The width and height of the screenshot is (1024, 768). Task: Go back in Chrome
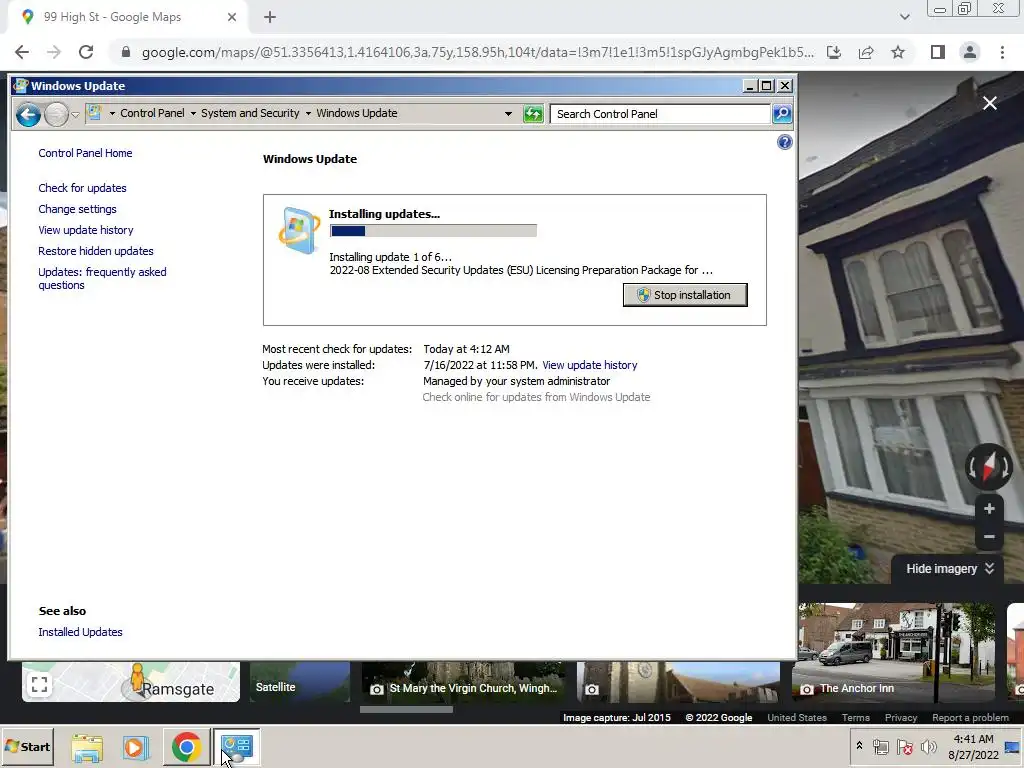click(x=22, y=52)
